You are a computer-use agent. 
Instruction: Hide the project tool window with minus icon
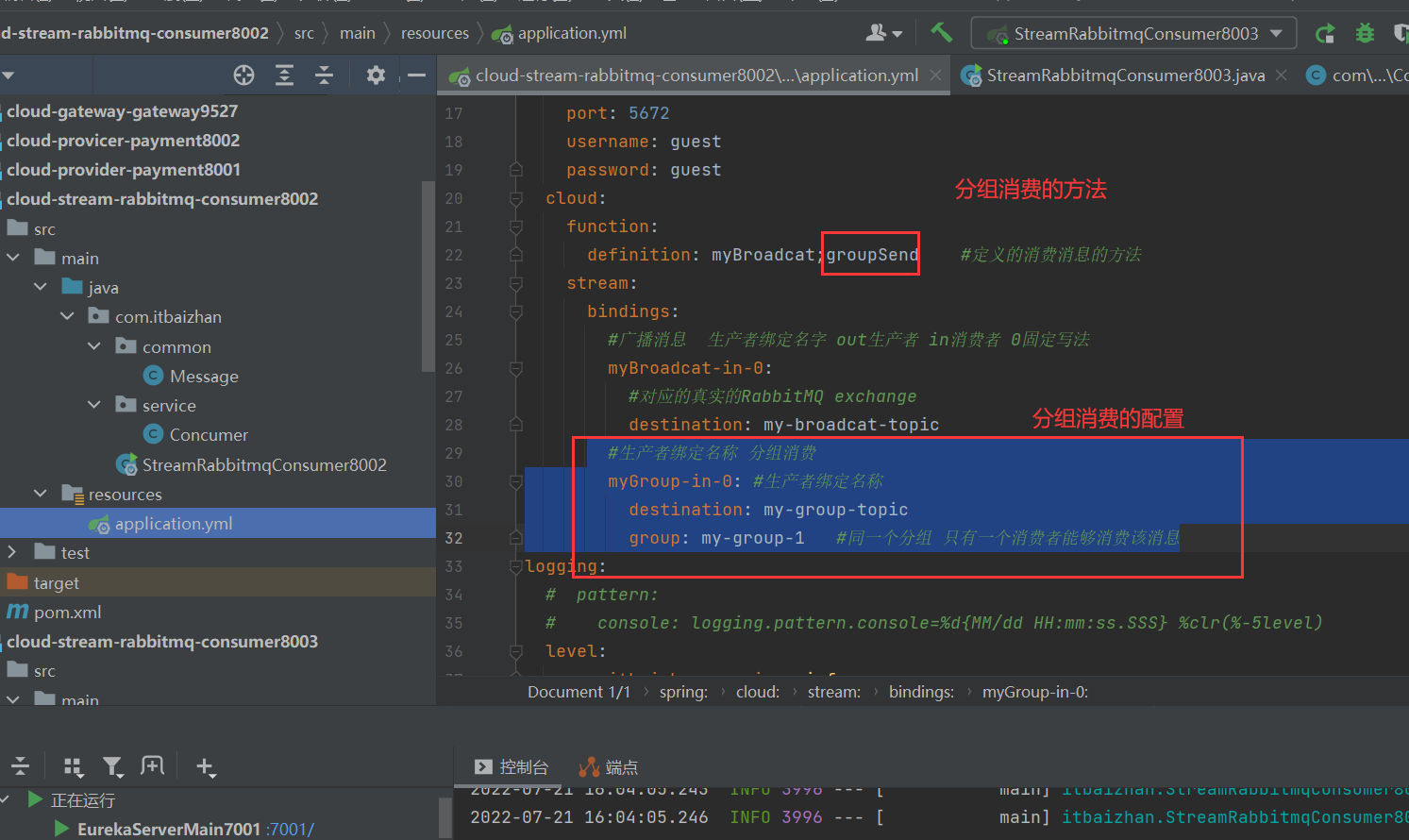tap(416, 76)
